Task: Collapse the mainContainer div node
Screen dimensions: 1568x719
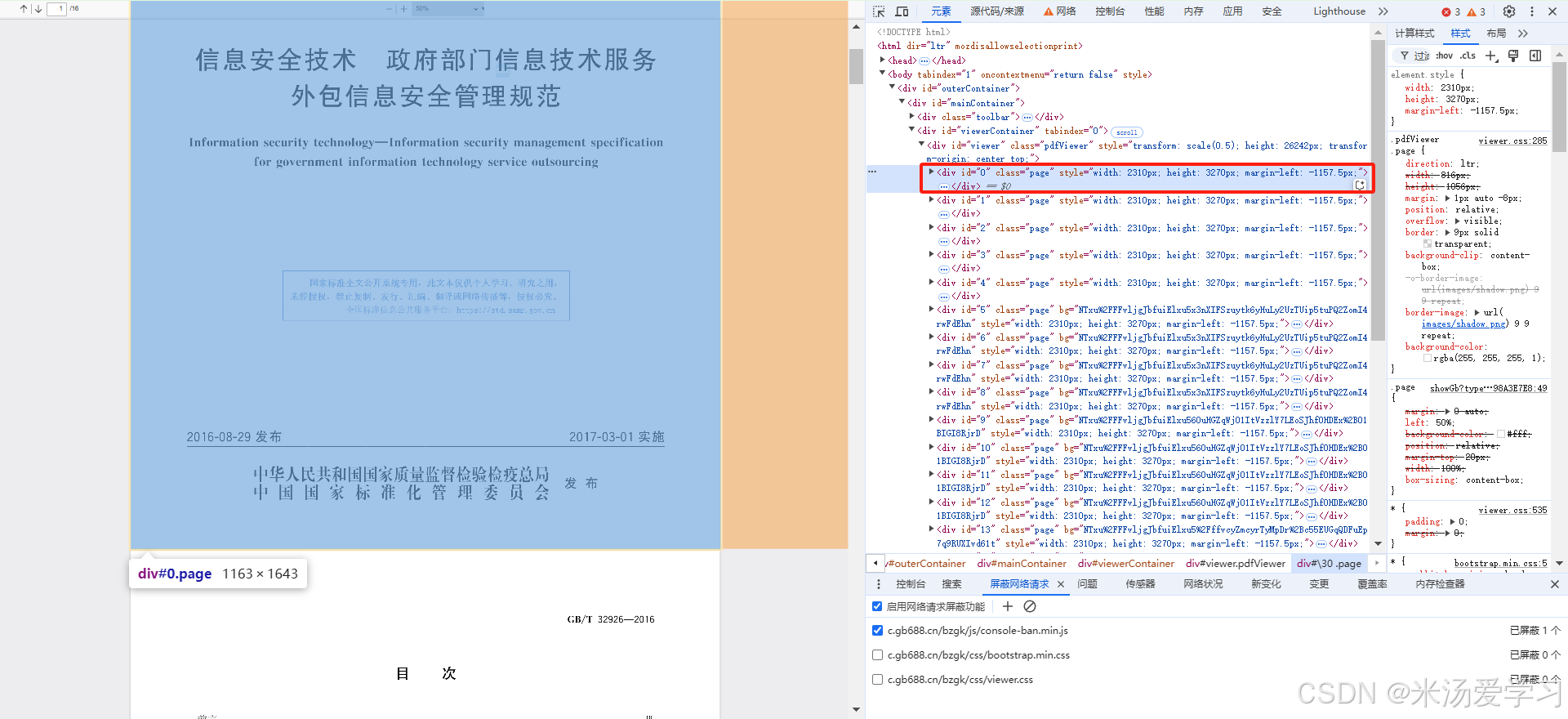Action: pyautogui.click(x=902, y=102)
